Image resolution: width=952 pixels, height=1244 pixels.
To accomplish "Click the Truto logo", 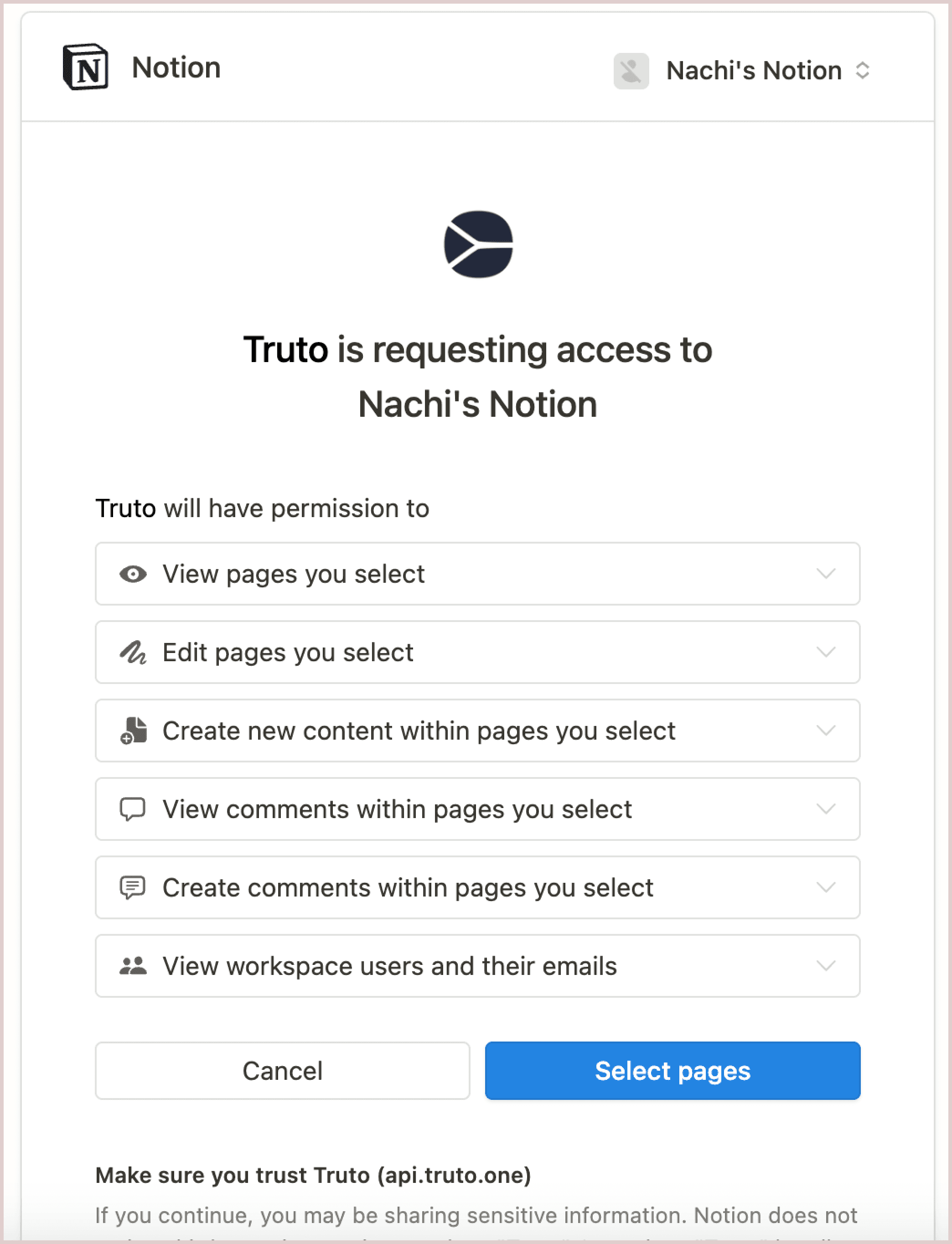I will (x=478, y=244).
